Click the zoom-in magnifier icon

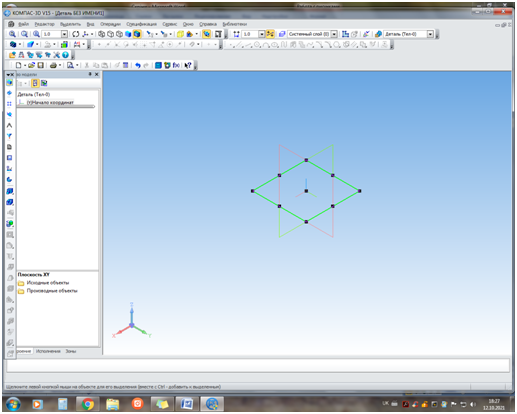(x=12, y=34)
